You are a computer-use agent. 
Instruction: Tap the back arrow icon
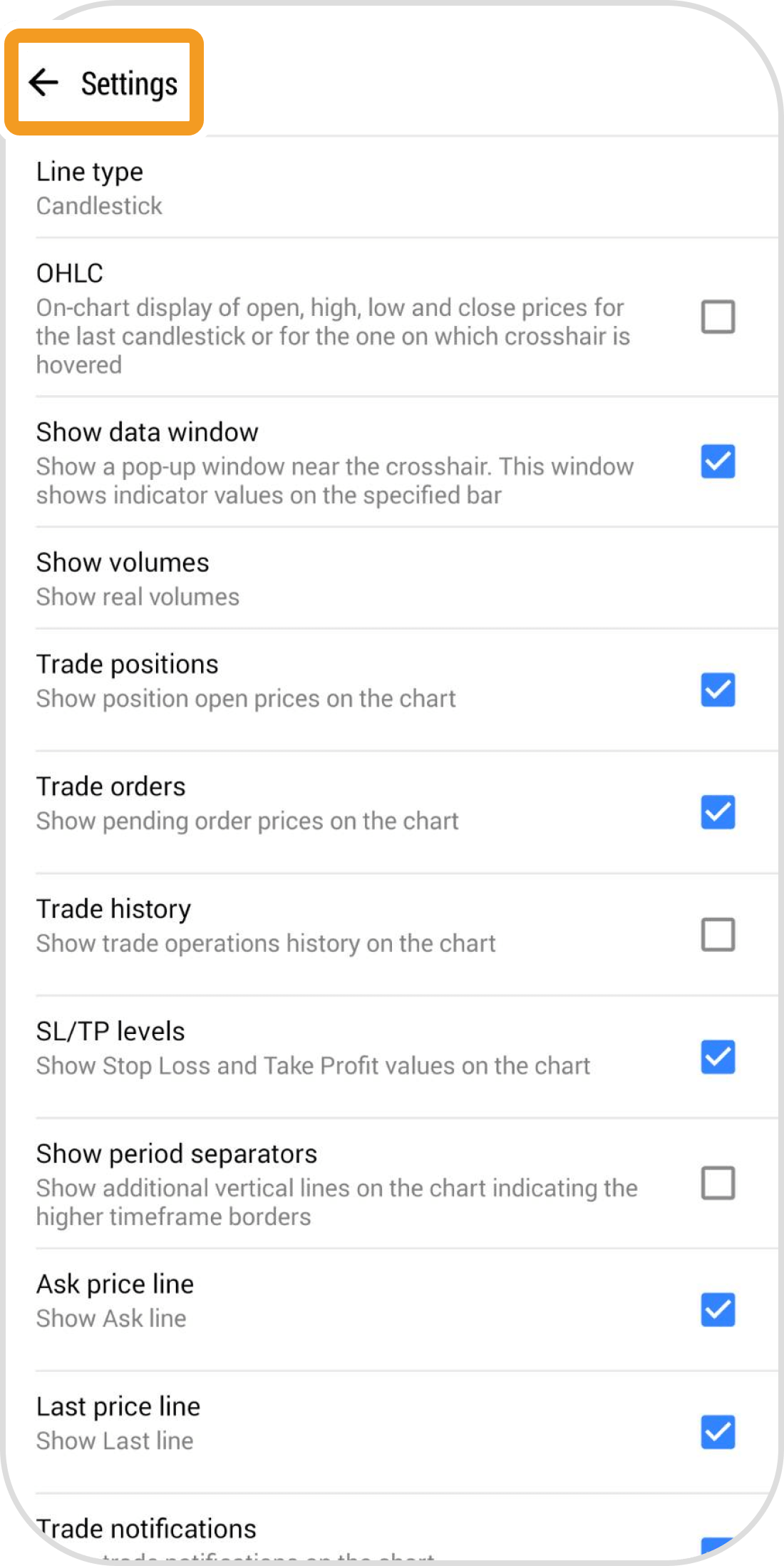coord(44,83)
